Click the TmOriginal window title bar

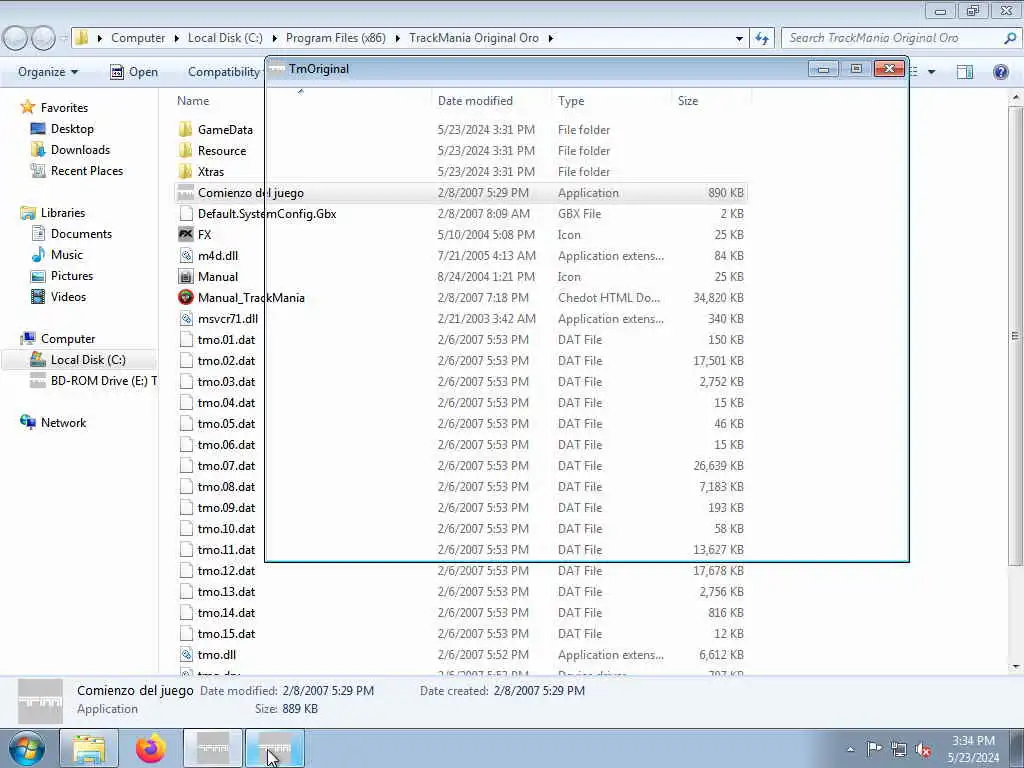tap(536, 69)
